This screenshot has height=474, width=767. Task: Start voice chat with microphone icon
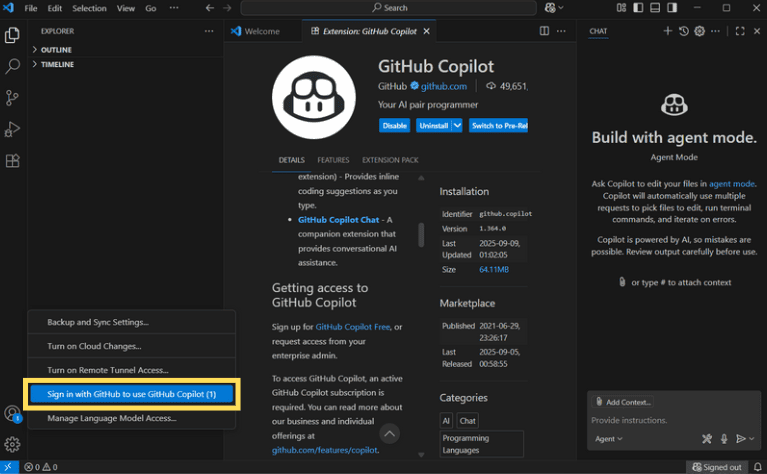click(x=724, y=439)
